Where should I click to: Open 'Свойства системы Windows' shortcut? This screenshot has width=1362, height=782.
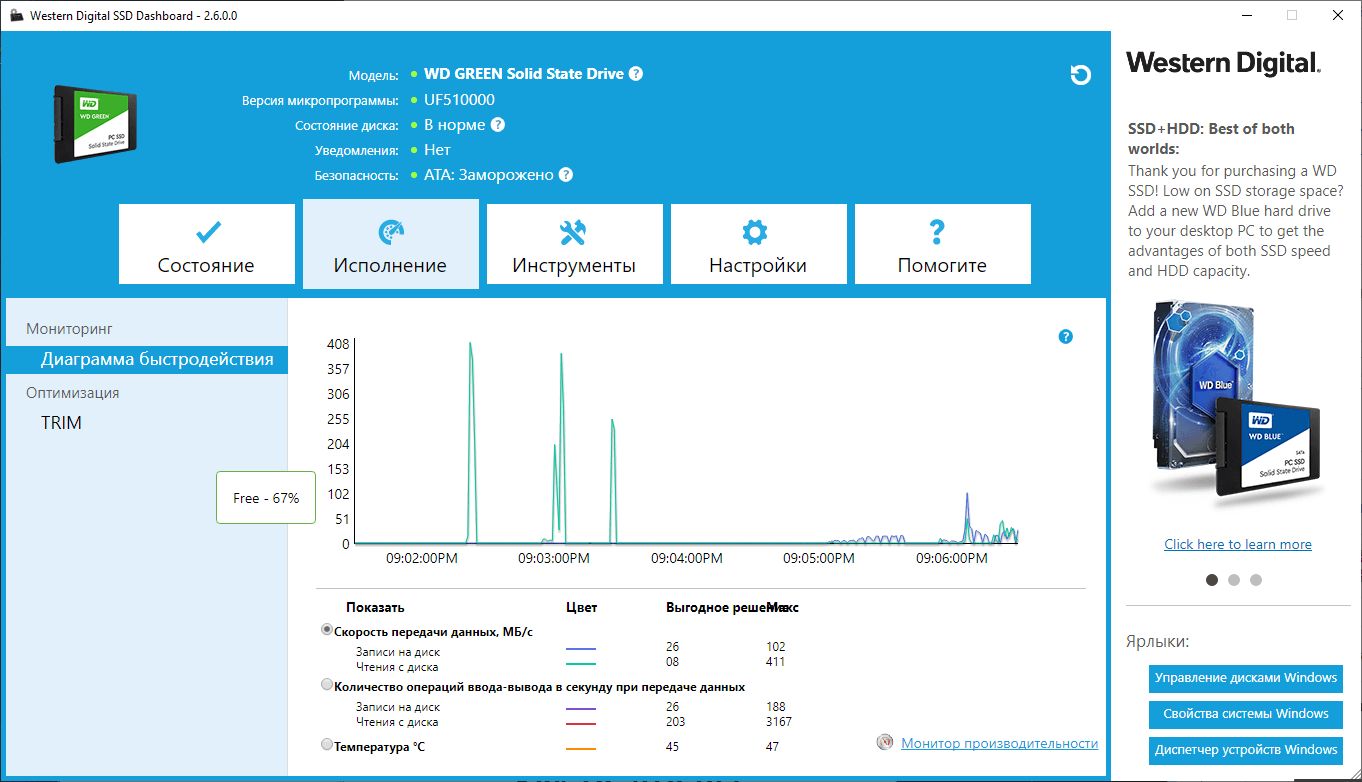[1246, 714]
